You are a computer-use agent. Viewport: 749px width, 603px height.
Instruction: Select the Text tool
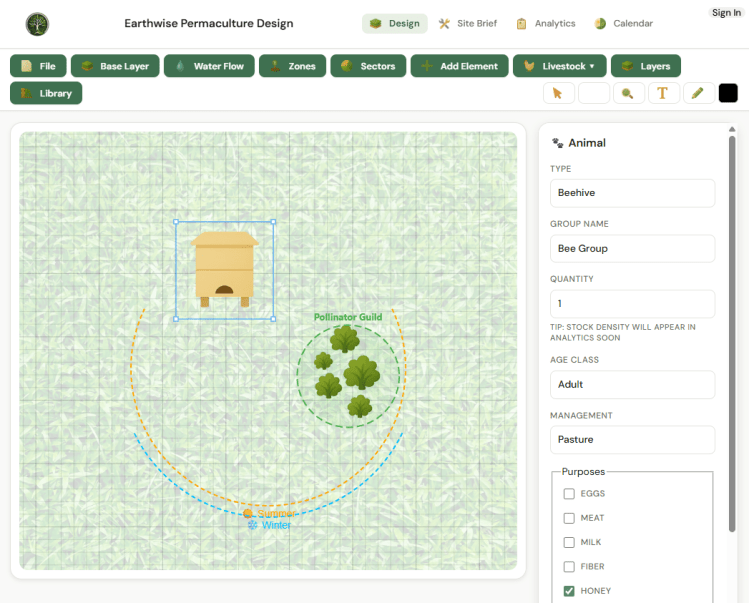click(x=662, y=93)
